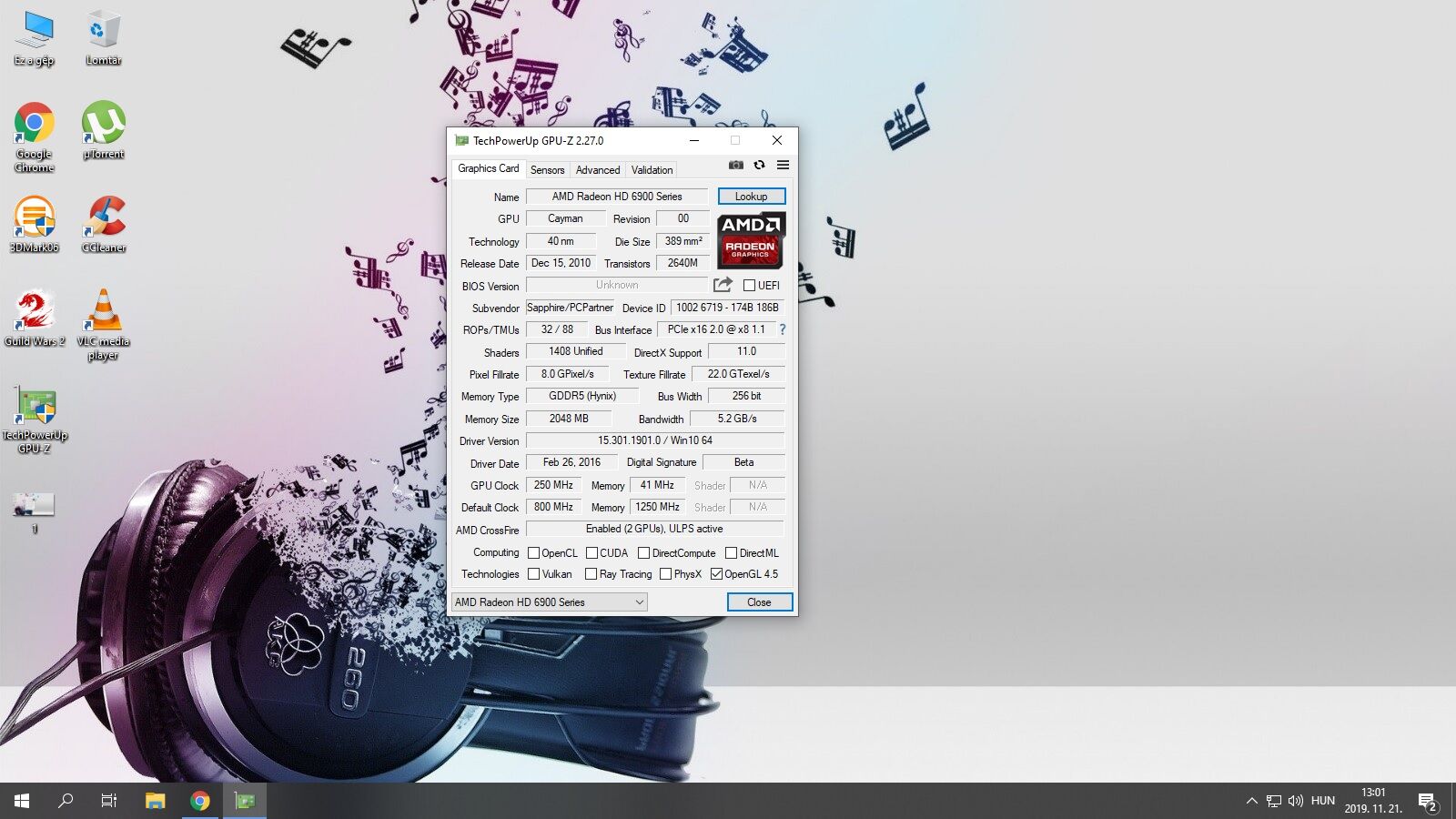Screen dimensions: 1456x819
Task: Click the BIOS Version Unknown field
Action: pyautogui.click(x=617, y=285)
